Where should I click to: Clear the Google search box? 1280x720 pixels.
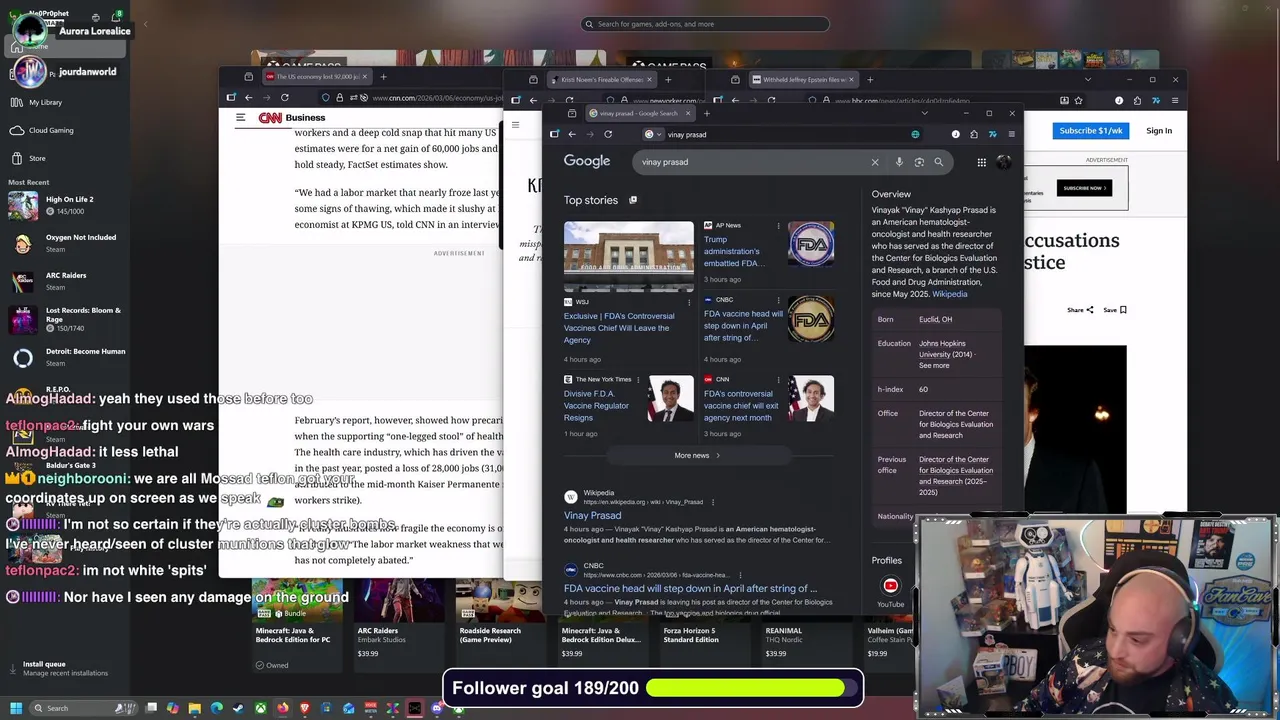875,162
